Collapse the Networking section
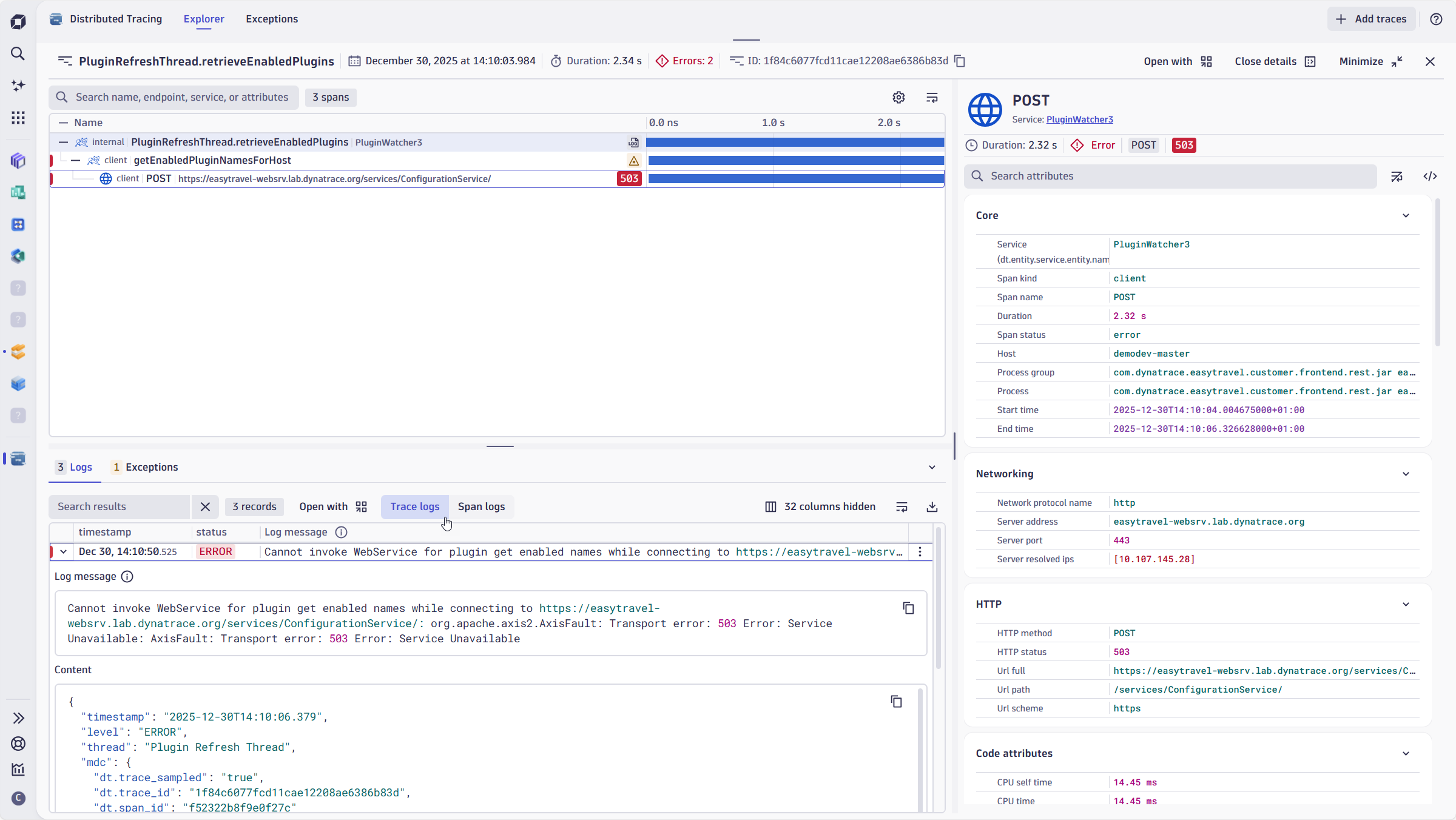 [1406, 474]
